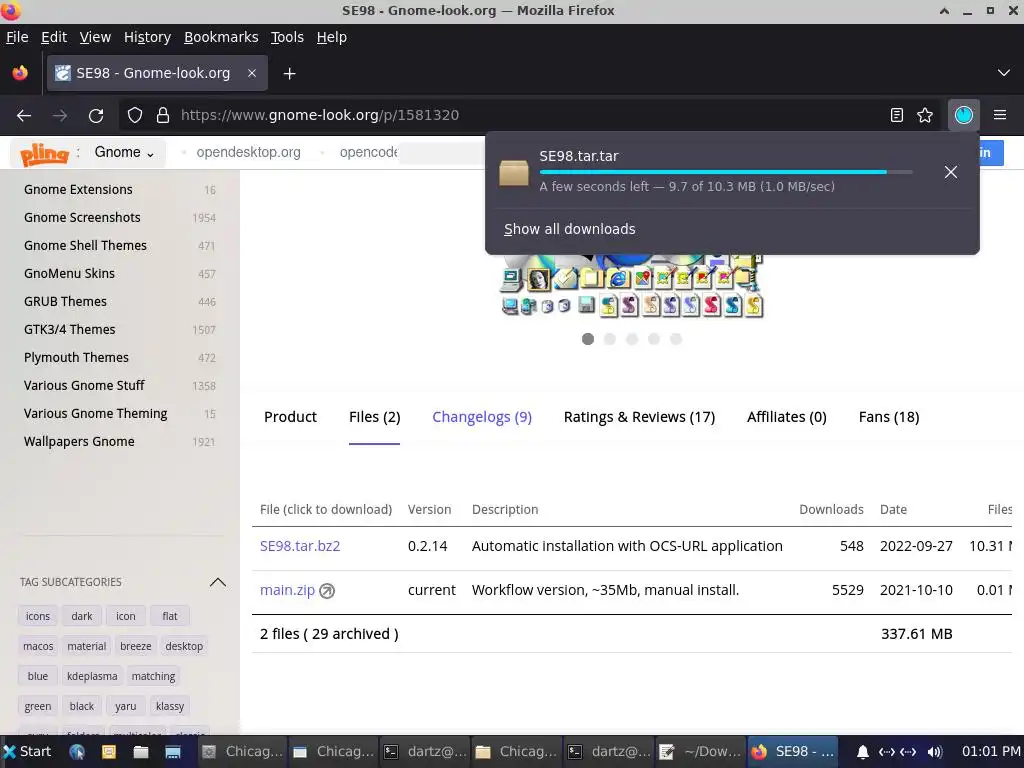Open the Start menu
1024x768 pixels.
tap(27, 752)
